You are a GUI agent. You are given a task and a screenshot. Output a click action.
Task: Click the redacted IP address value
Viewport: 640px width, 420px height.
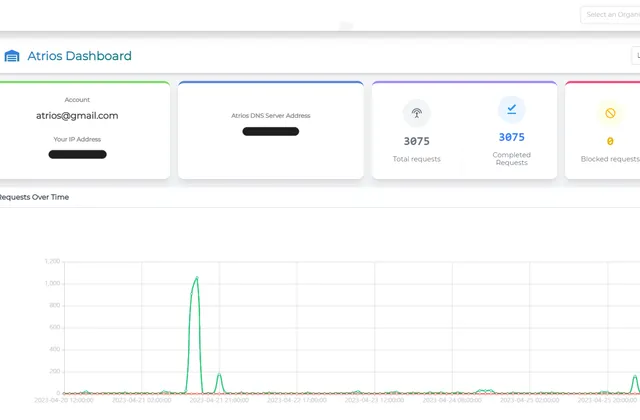click(78, 154)
